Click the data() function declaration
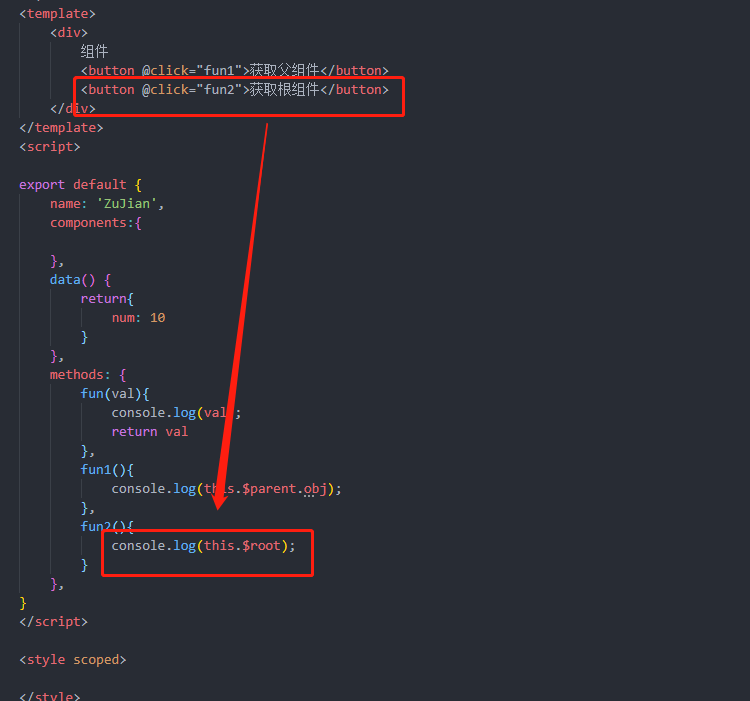Image resolution: width=750 pixels, height=701 pixels. 80,280
